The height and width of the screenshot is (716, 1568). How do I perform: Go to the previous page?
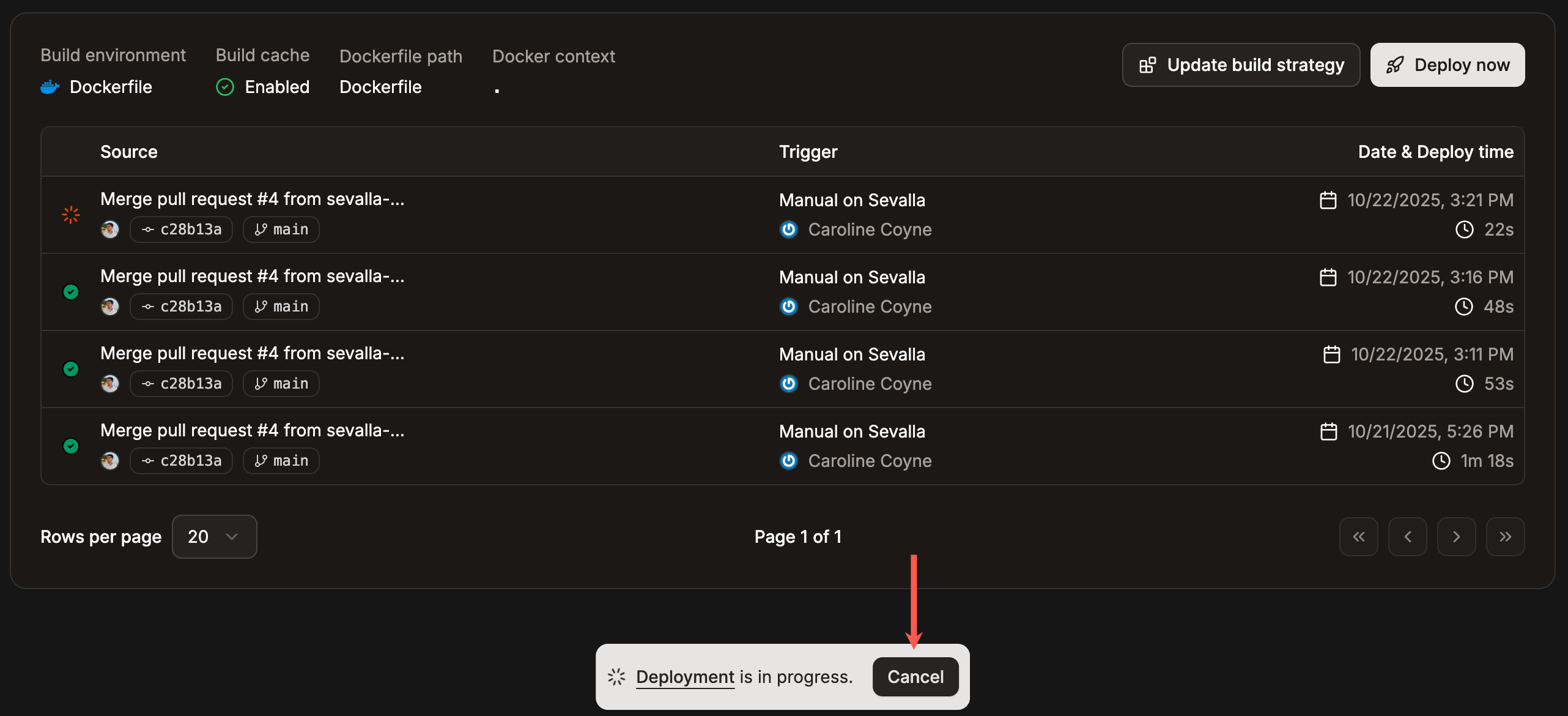tap(1407, 537)
